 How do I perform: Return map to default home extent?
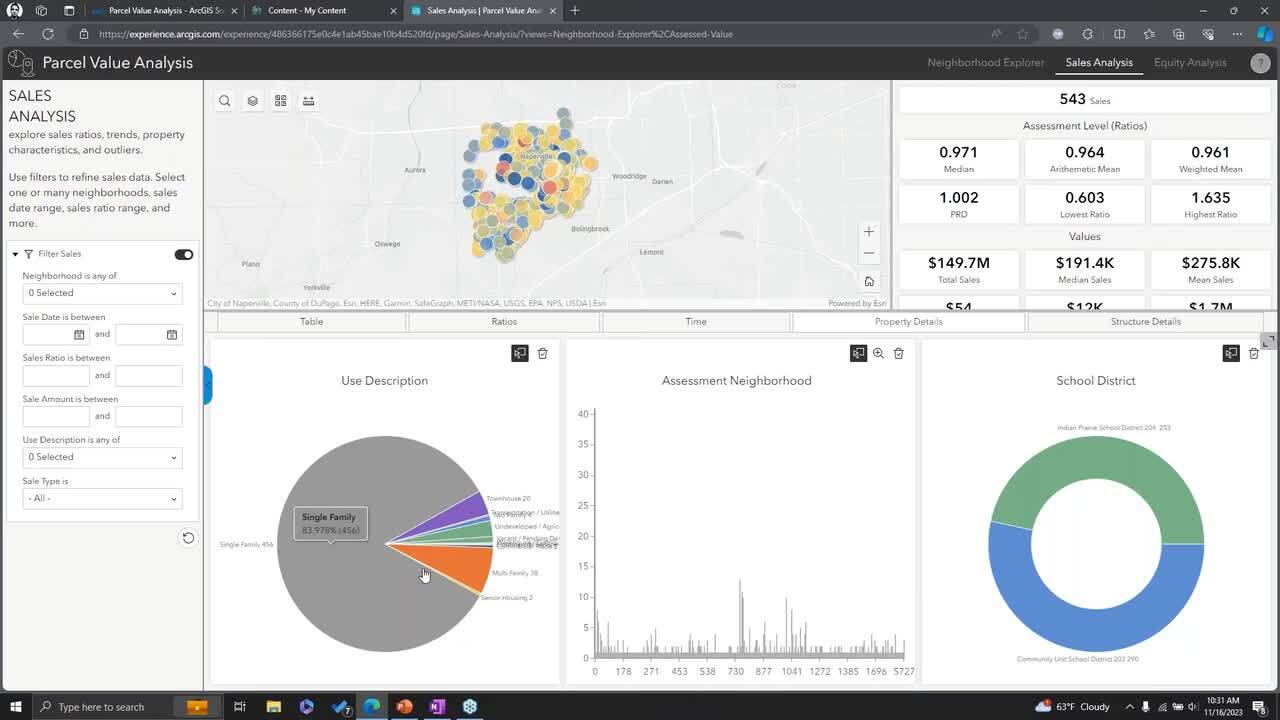[868, 281]
